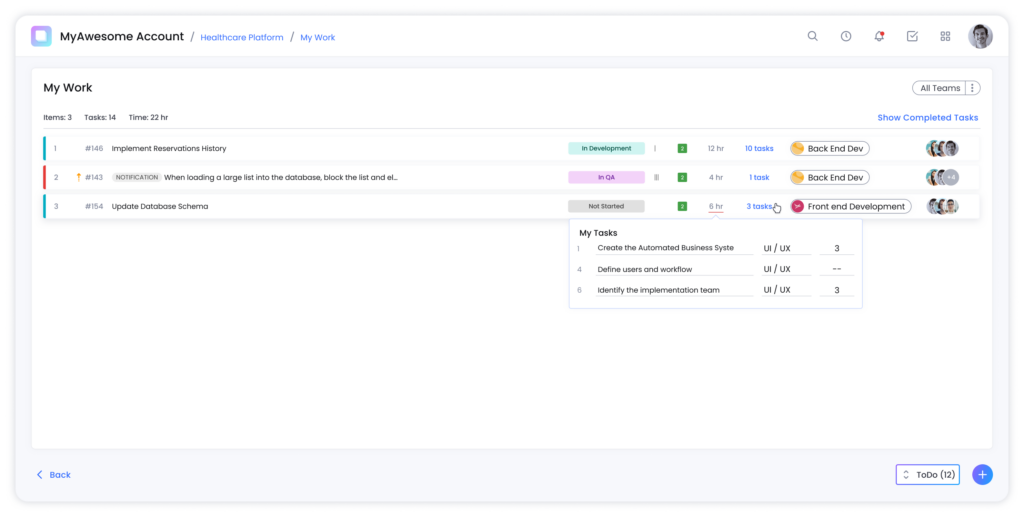Click the purple app logo
Viewport: 1024px width, 517px height.
coord(41,36)
